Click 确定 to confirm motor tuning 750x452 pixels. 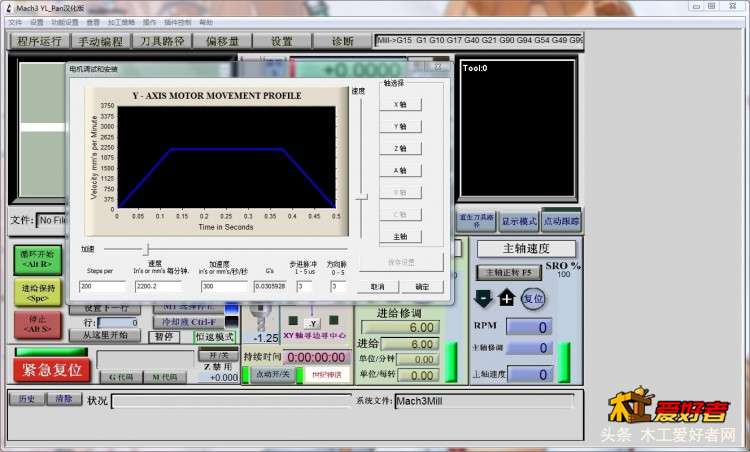tap(422, 287)
